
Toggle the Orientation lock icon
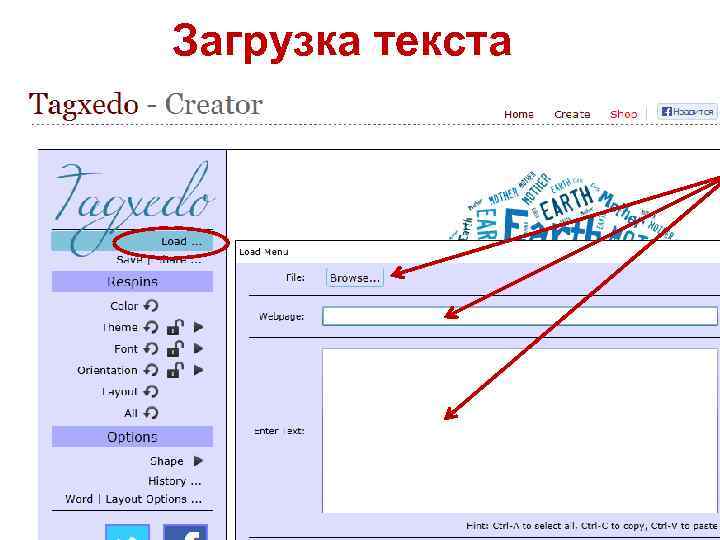tap(175, 370)
